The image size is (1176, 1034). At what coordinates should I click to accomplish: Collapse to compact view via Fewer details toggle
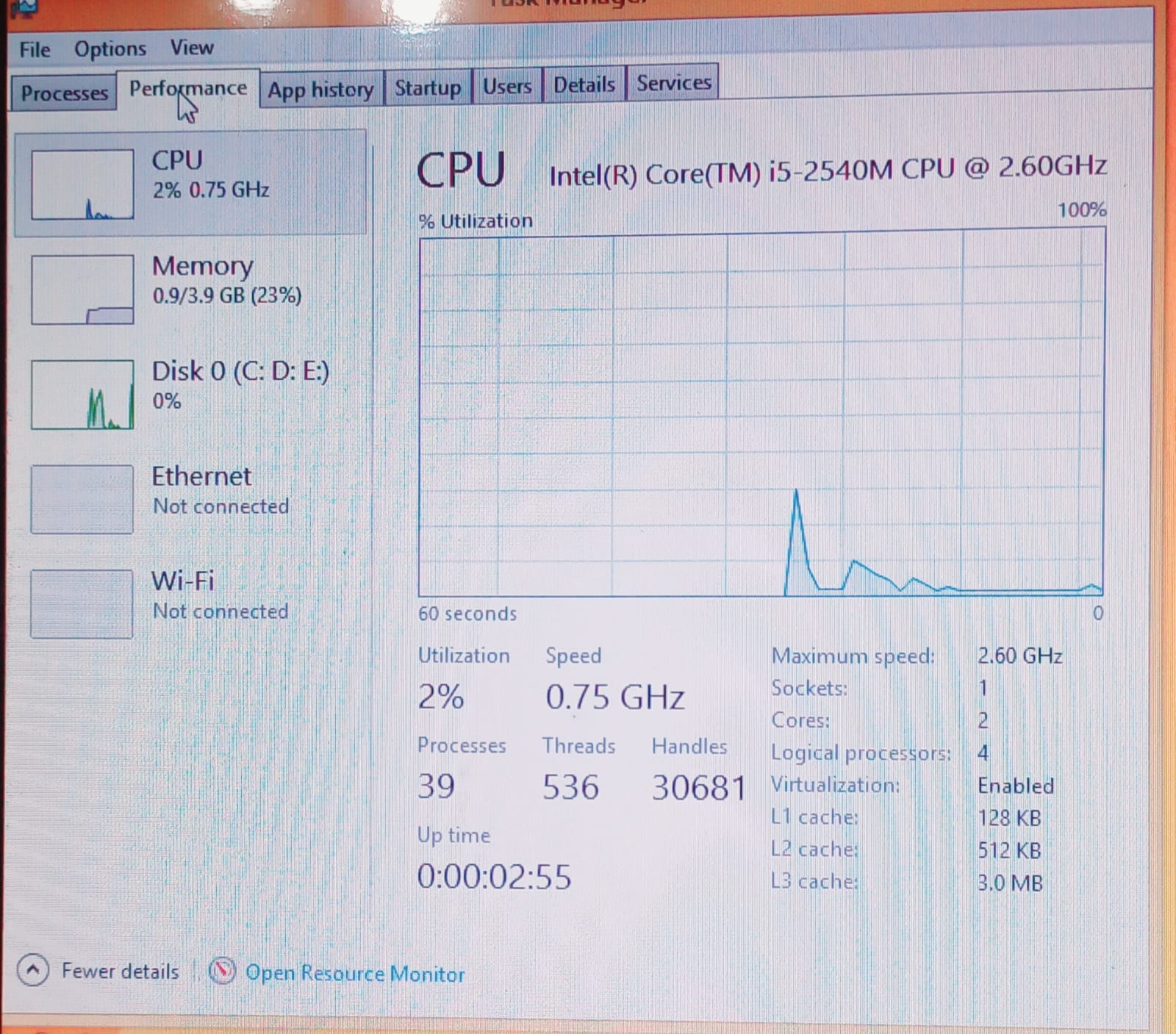120,971
